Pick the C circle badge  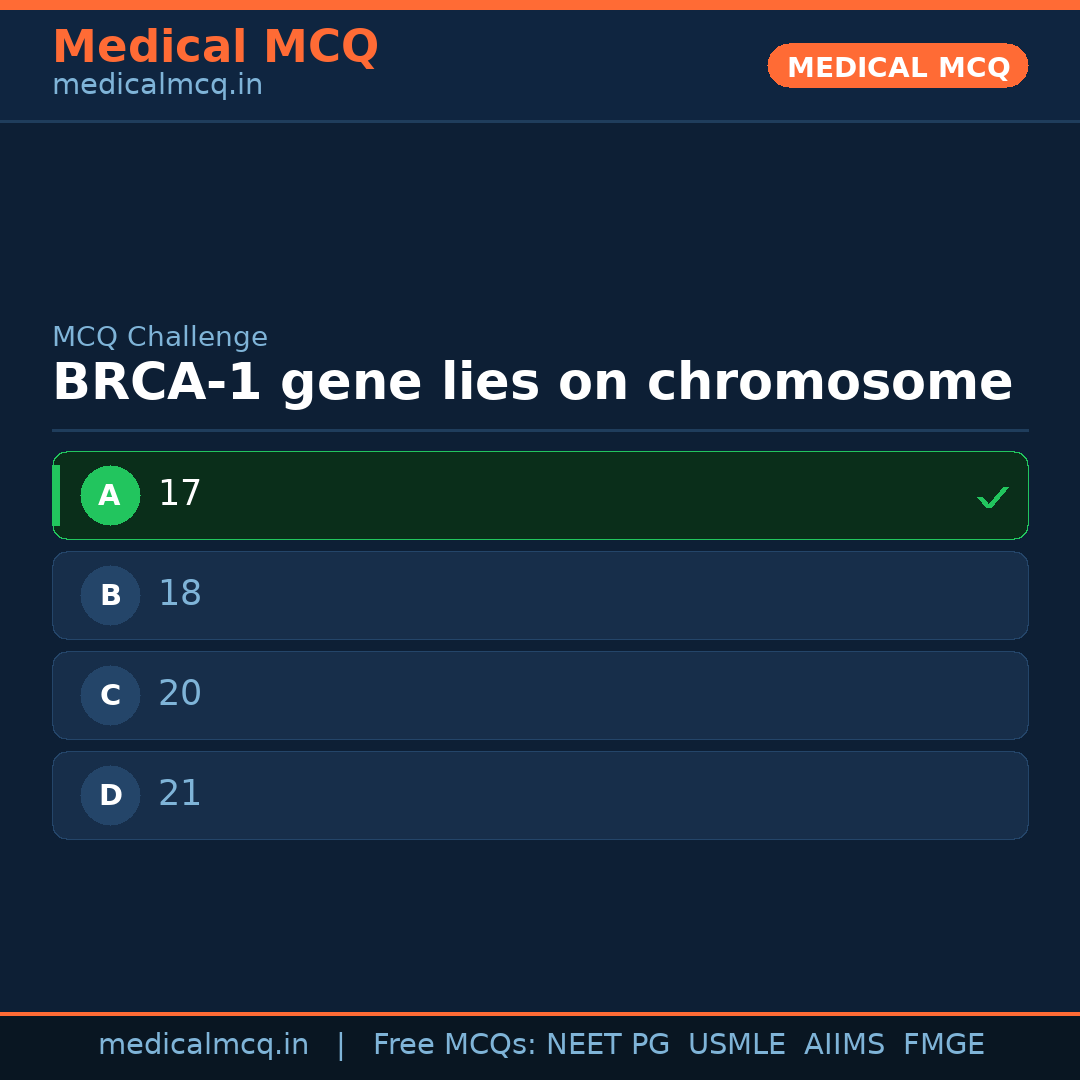110,695
